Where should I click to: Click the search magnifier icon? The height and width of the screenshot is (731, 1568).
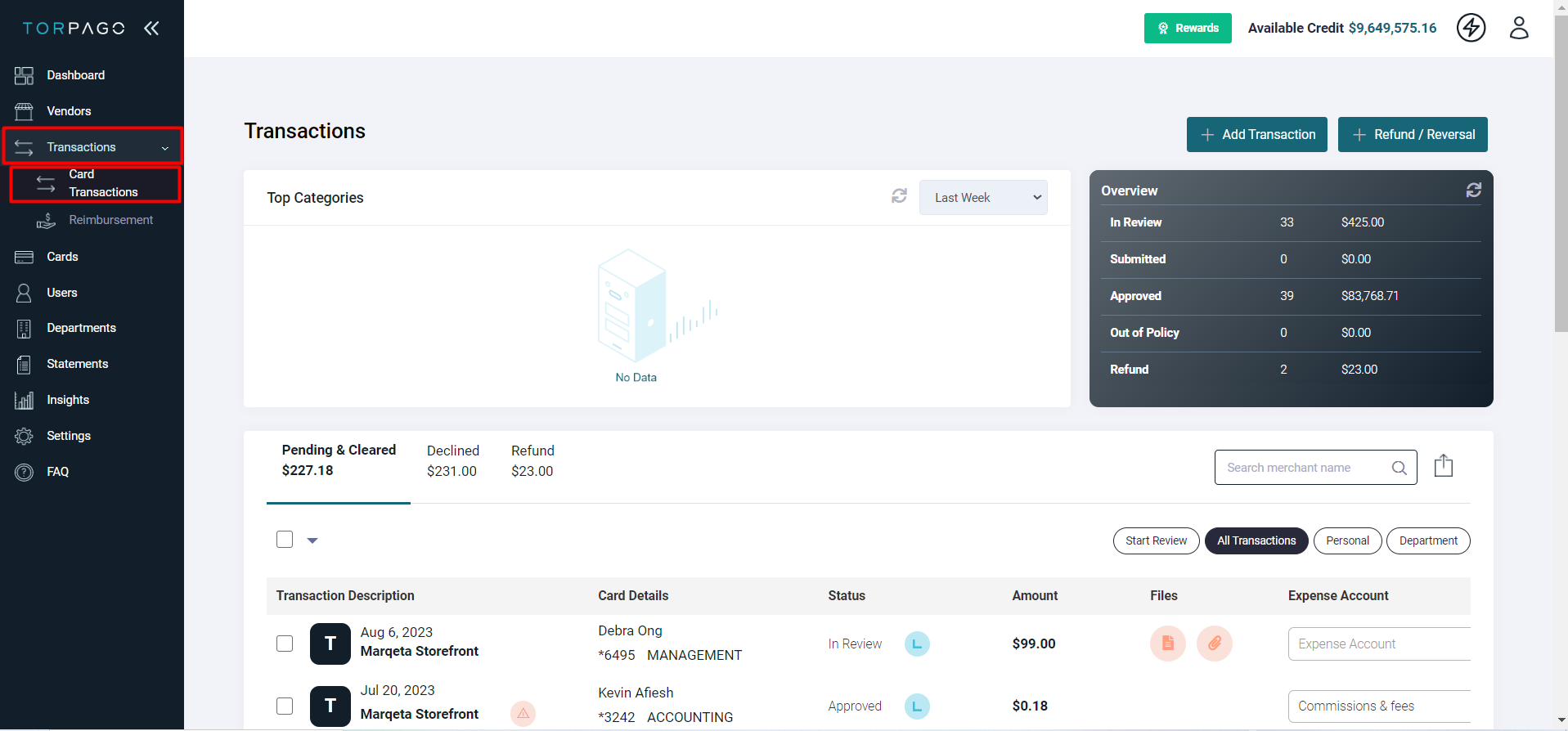[x=1400, y=468]
